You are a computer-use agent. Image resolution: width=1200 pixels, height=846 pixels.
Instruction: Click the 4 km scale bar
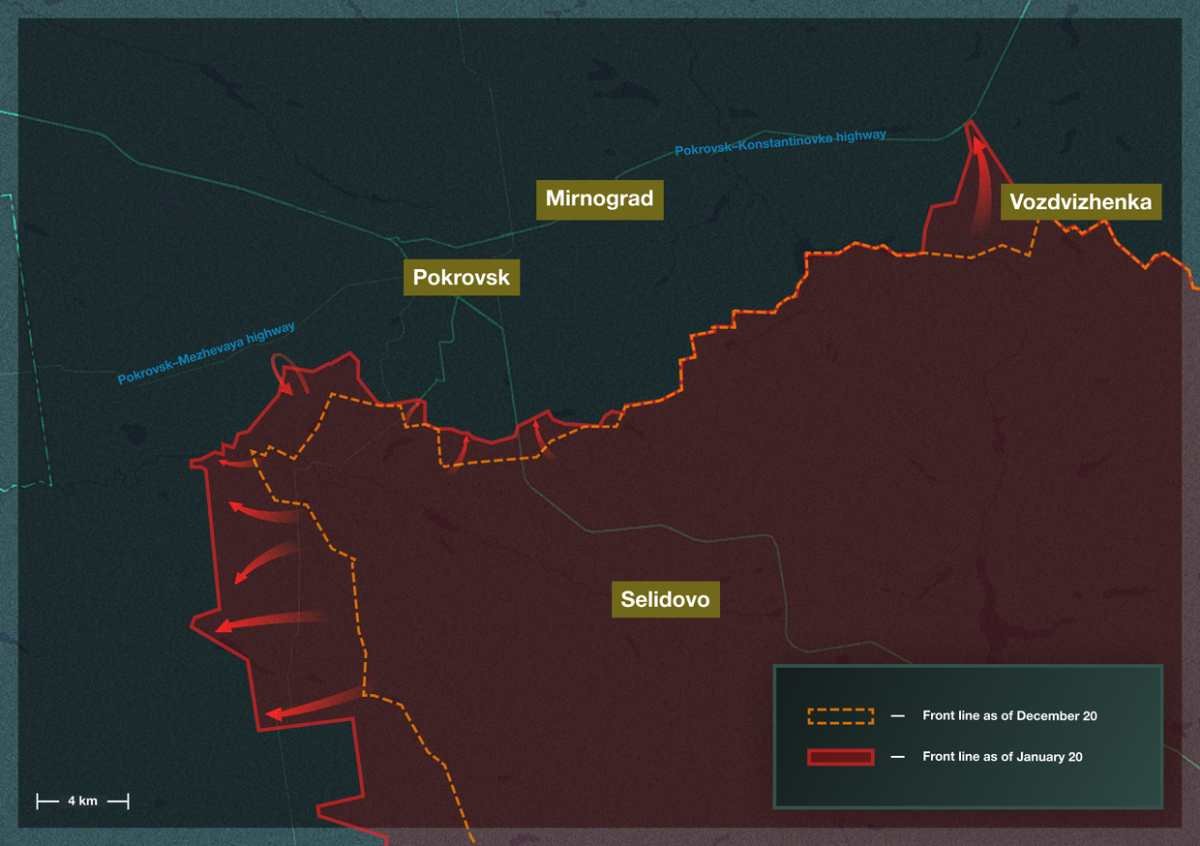(x=83, y=801)
